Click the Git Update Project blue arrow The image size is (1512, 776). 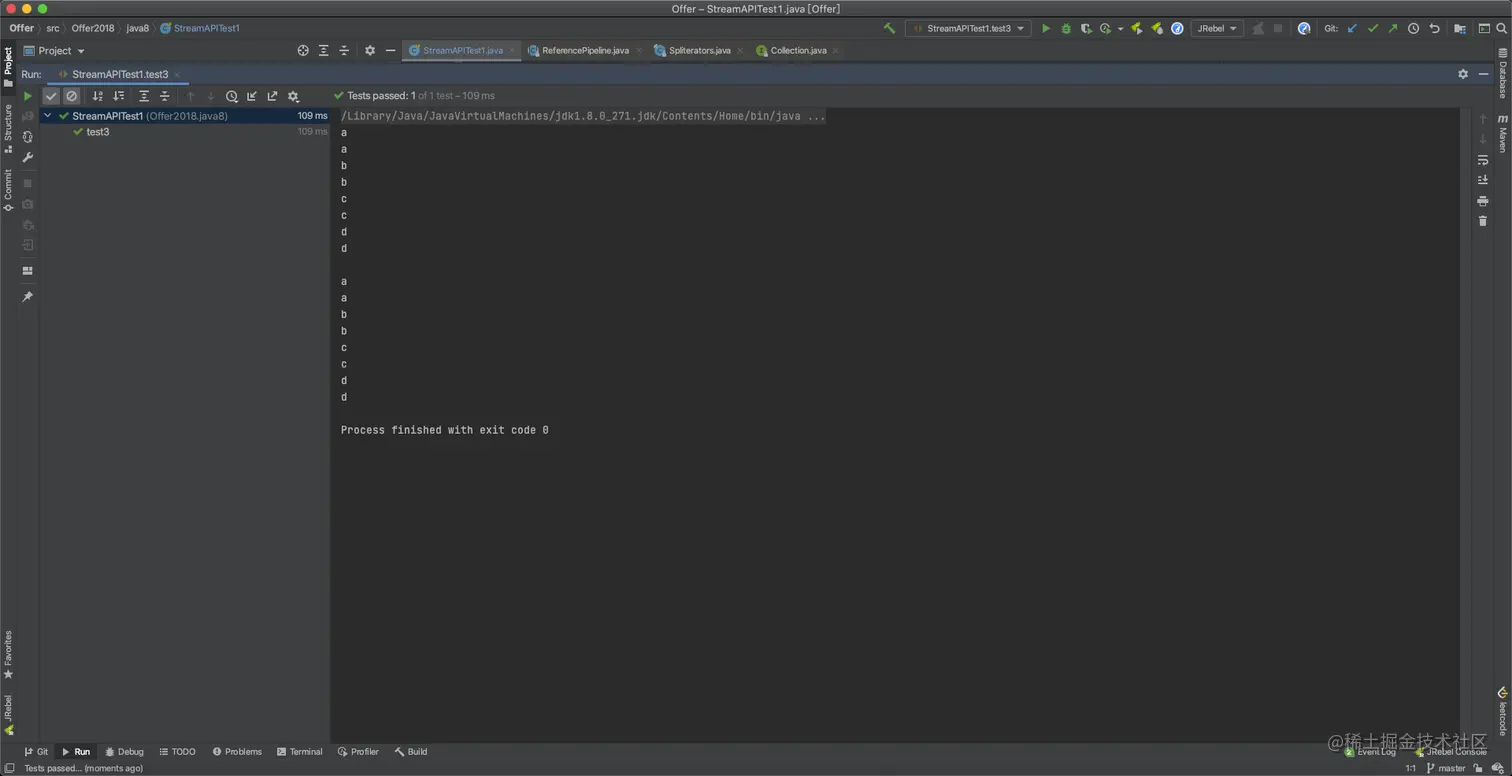(x=1352, y=28)
